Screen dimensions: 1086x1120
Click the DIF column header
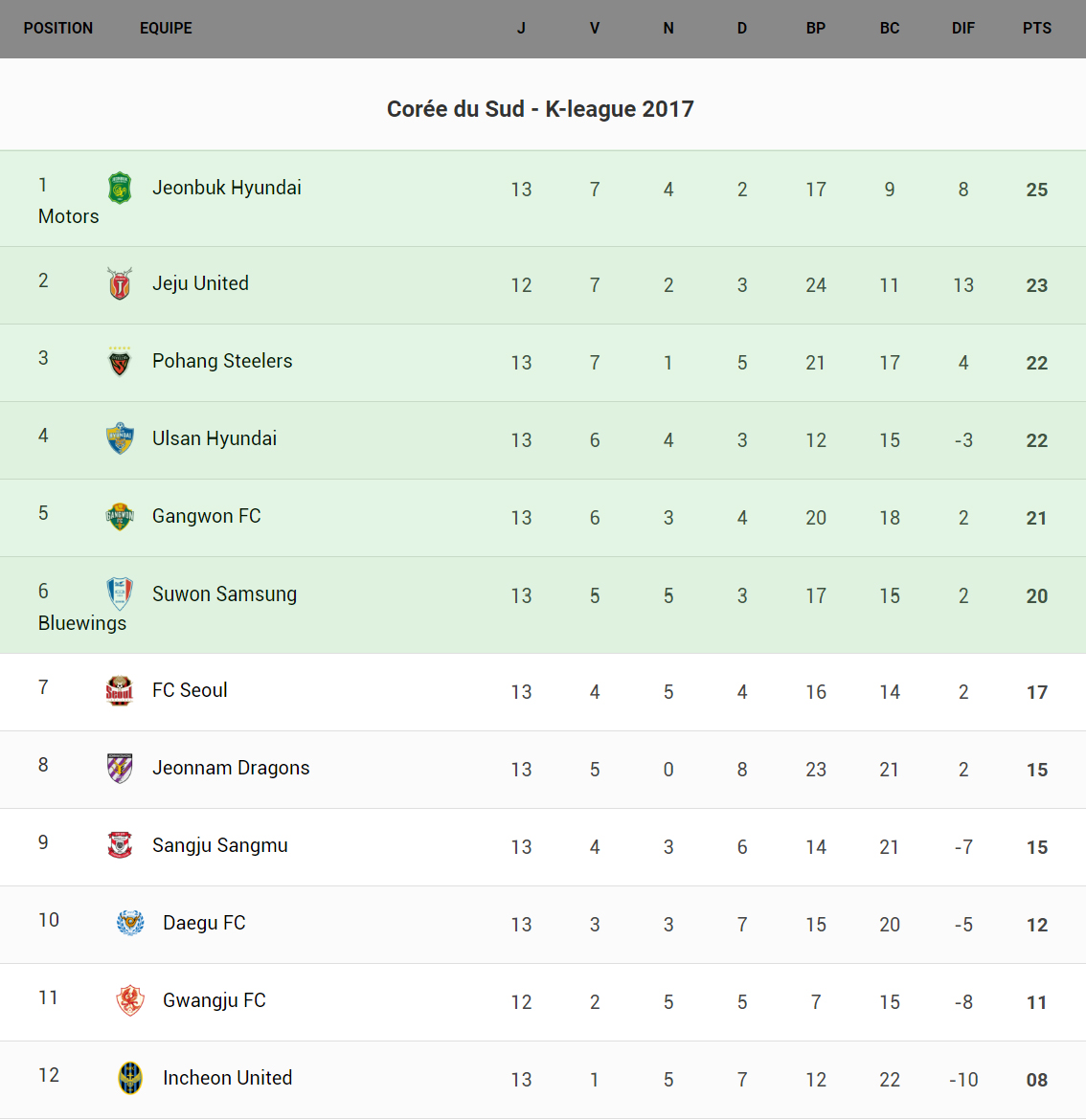click(x=962, y=29)
